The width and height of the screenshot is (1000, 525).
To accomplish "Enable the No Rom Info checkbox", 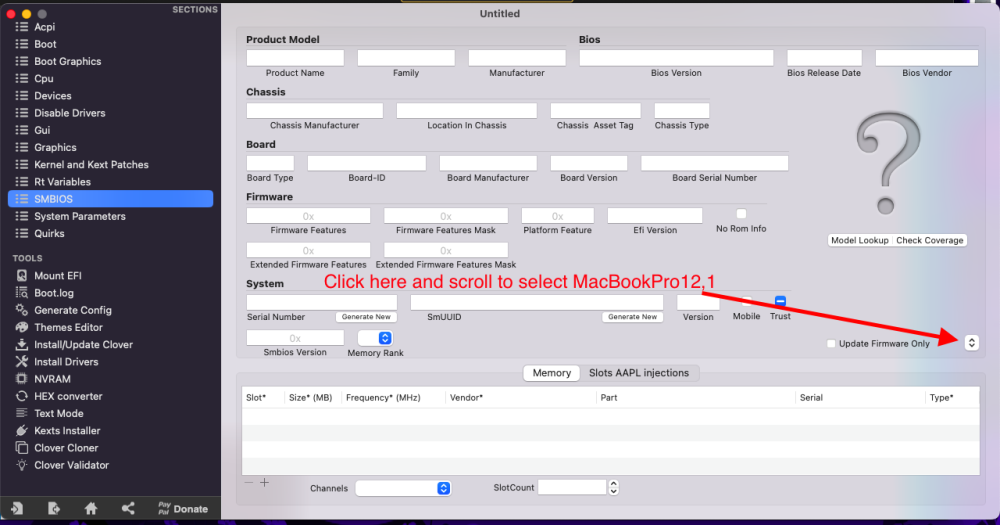I will [741, 214].
